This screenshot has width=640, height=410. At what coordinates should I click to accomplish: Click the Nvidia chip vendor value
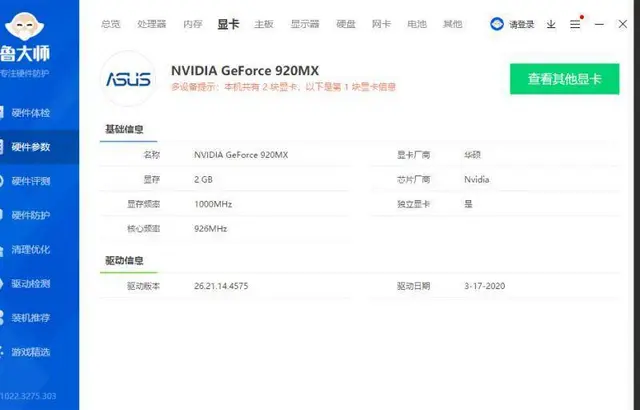pyautogui.click(x=476, y=180)
